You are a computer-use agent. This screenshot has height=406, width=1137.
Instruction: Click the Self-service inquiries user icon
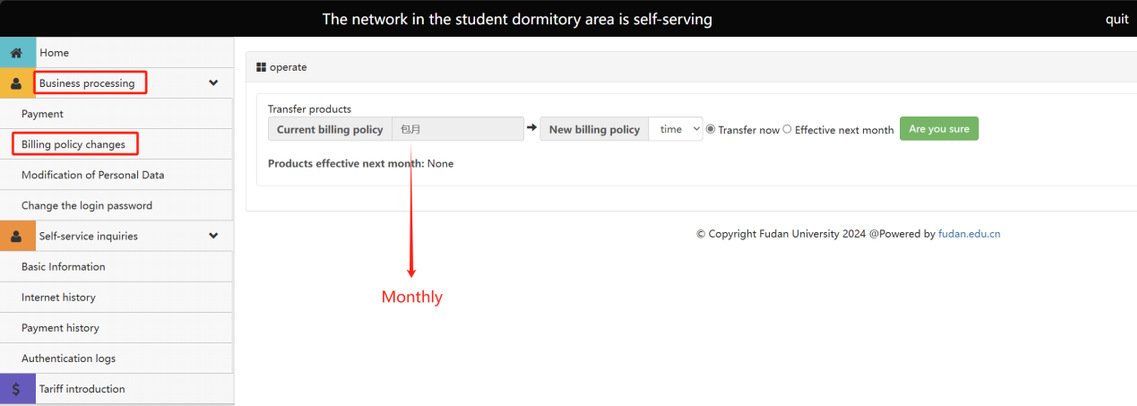click(16, 237)
